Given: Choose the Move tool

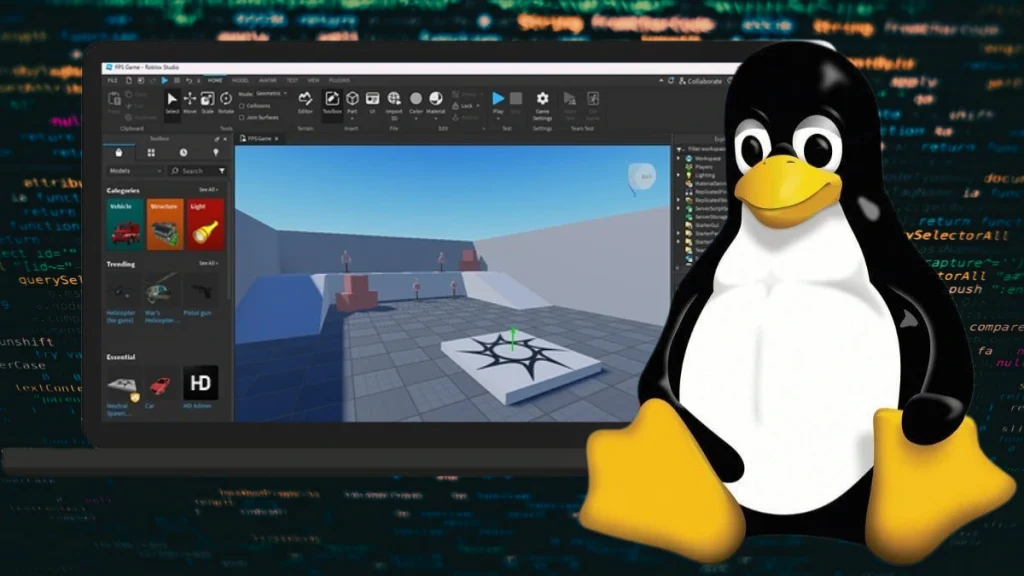Looking at the screenshot, I should coord(189,103).
